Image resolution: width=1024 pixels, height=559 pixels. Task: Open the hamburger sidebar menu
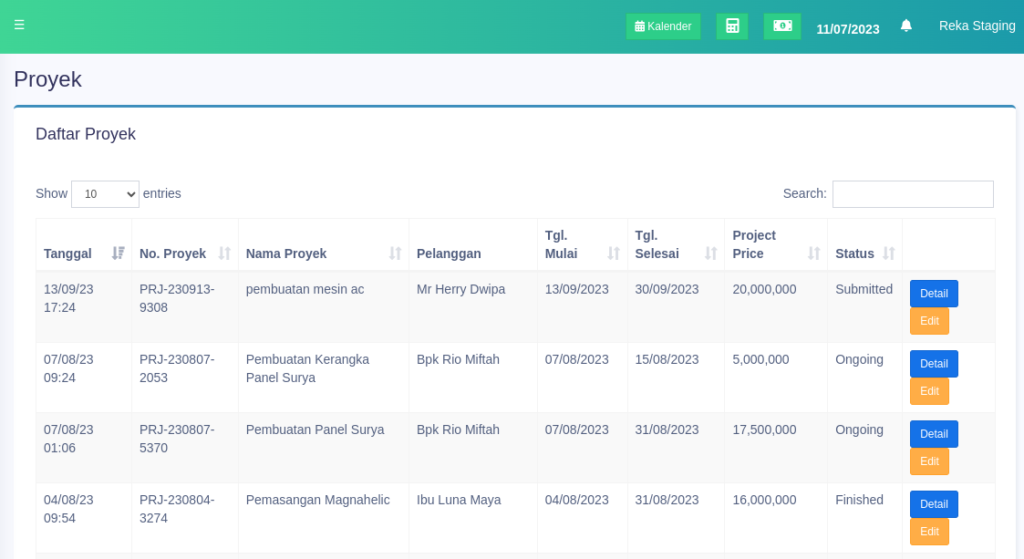pos(19,25)
